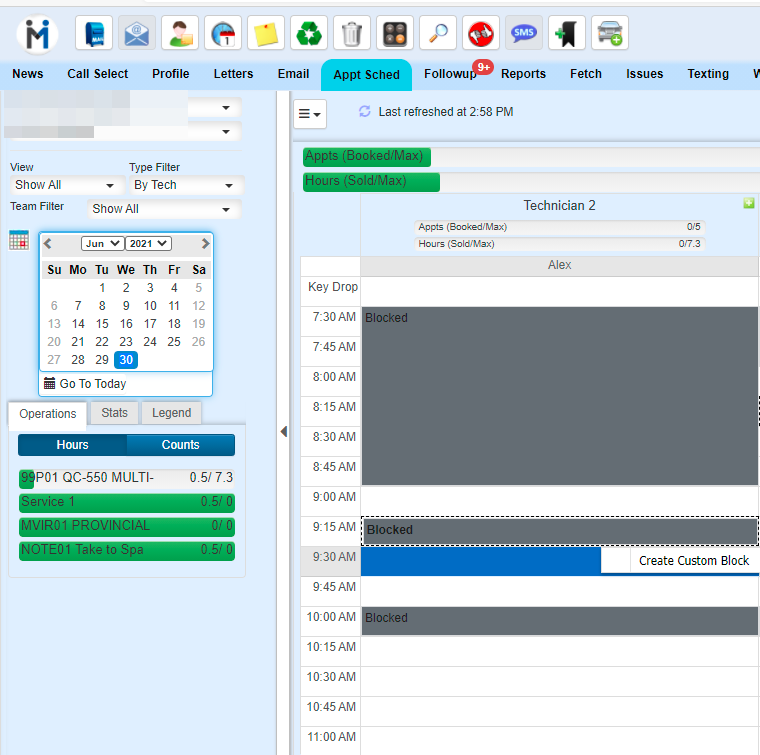This screenshot has height=755, width=760.
Task: Switch to Counts in Operations panel
Action: (x=180, y=445)
